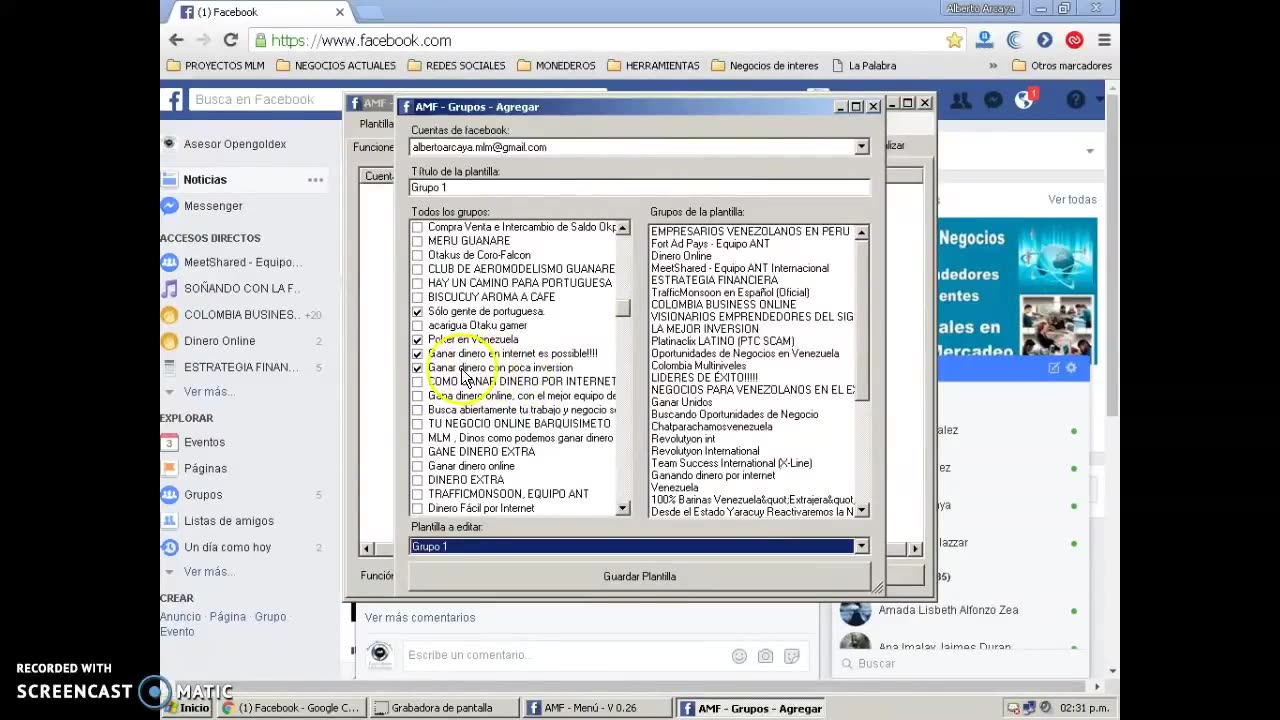This screenshot has height=720, width=1280.
Task: Click Guardar Plantilla button
Action: (640, 576)
